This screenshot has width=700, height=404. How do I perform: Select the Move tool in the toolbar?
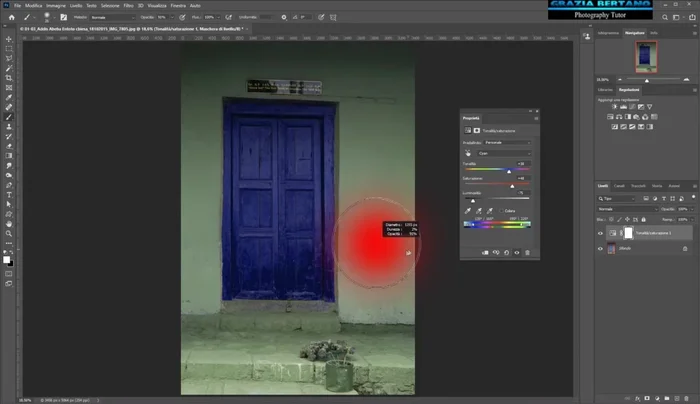click(8, 39)
